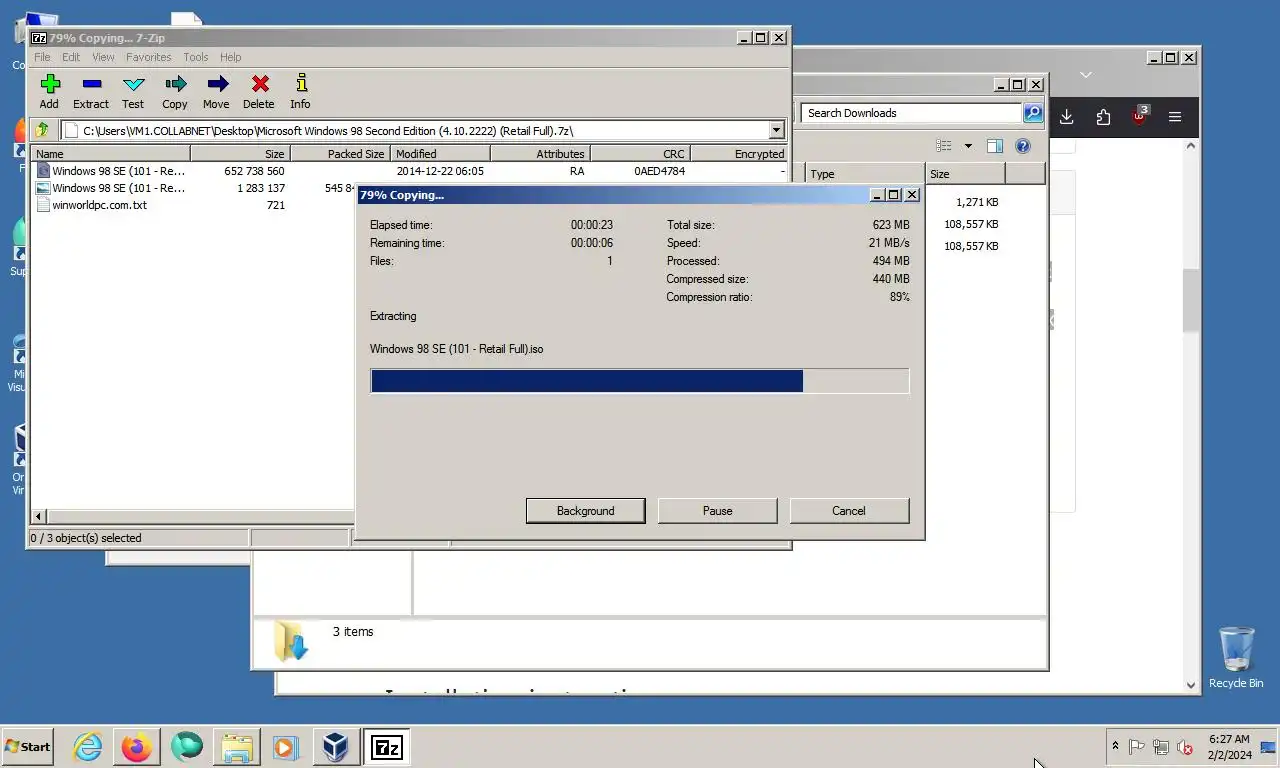Open the Favorites menu in 7-Zip

tap(148, 57)
